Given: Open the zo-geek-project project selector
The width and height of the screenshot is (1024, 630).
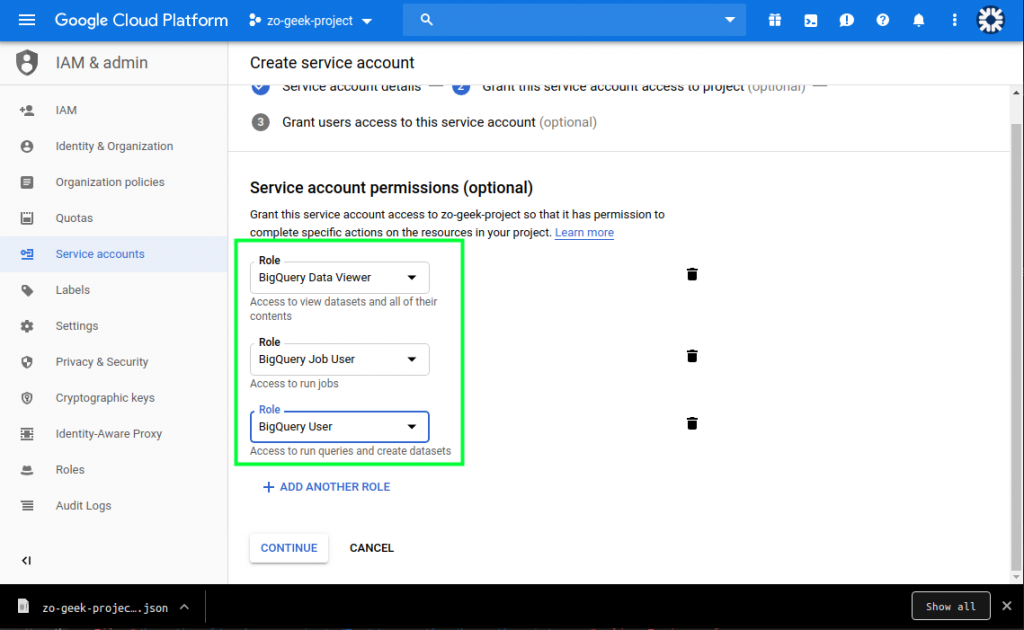Looking at the screenshot, I should (310, 20).
